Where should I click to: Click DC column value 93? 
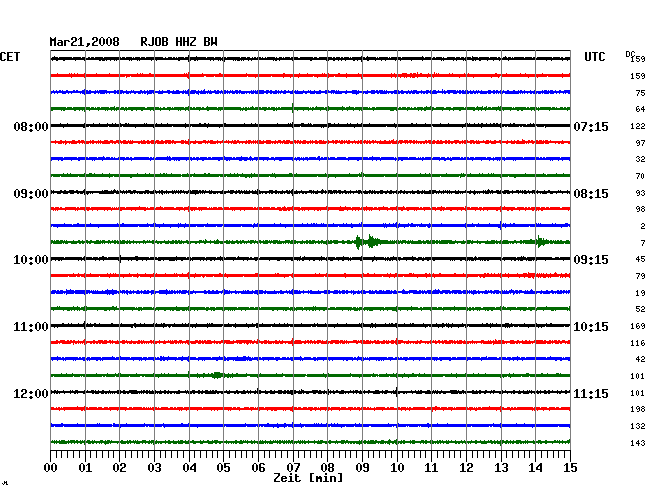pos(640,193)
